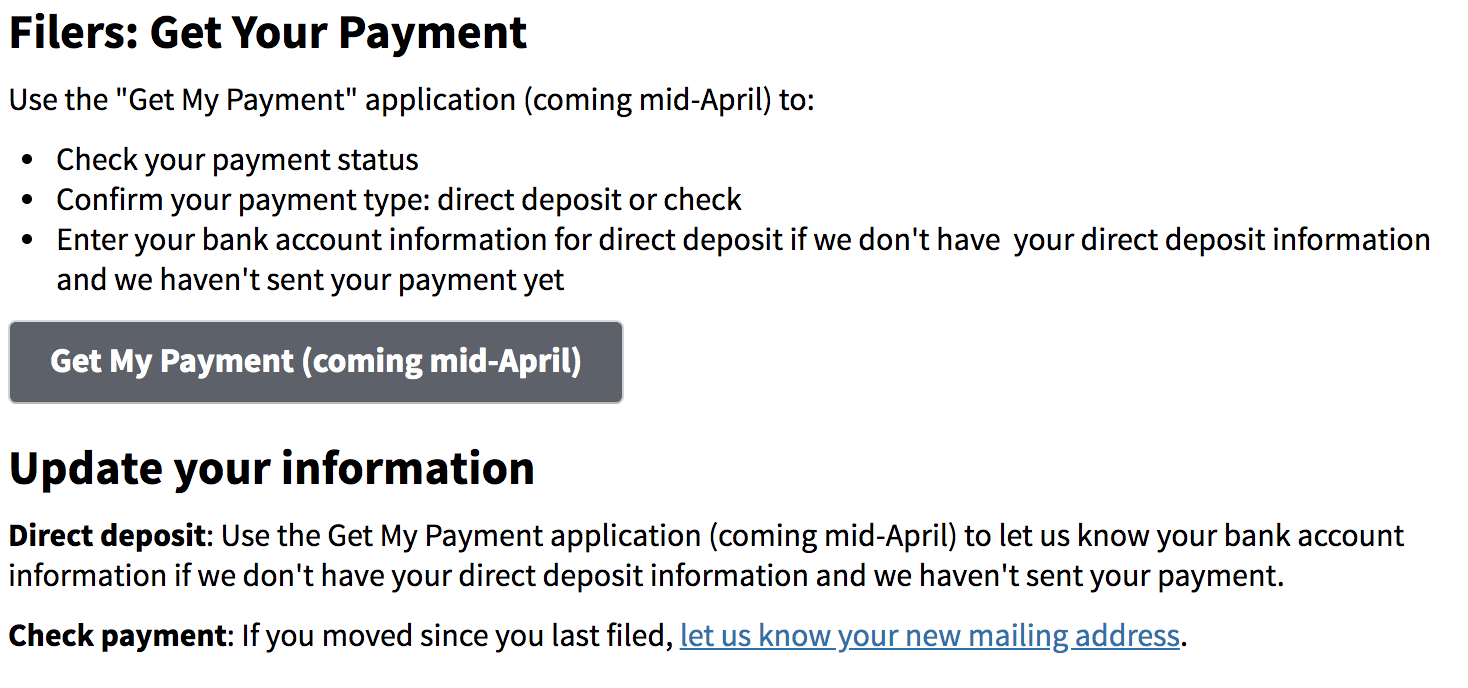The width and height of the screenshot is (1468, 688).
Task: Open the new mailing address link
Action: tap(930, 636)
